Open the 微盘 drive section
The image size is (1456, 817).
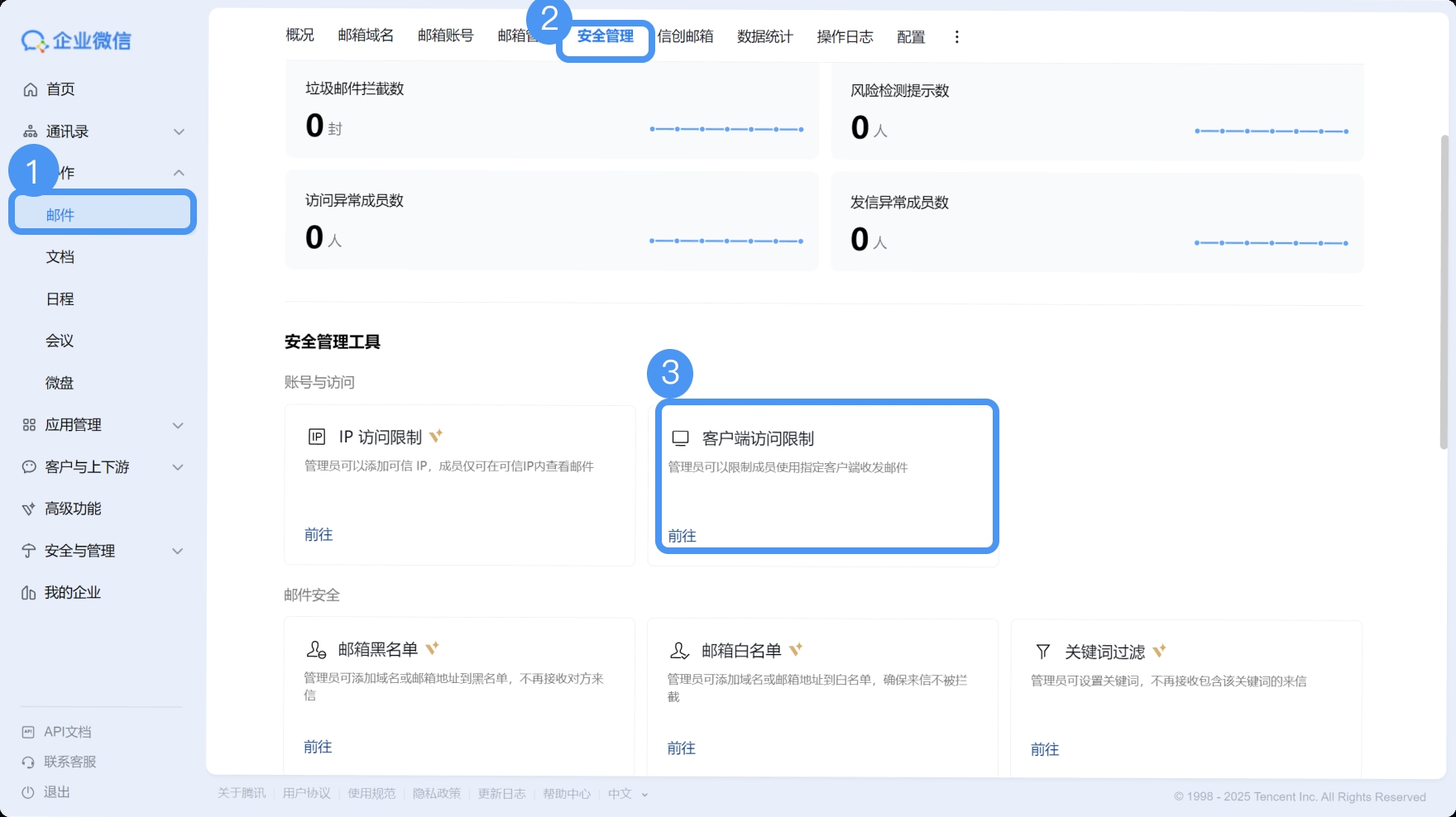coord(60,382)
